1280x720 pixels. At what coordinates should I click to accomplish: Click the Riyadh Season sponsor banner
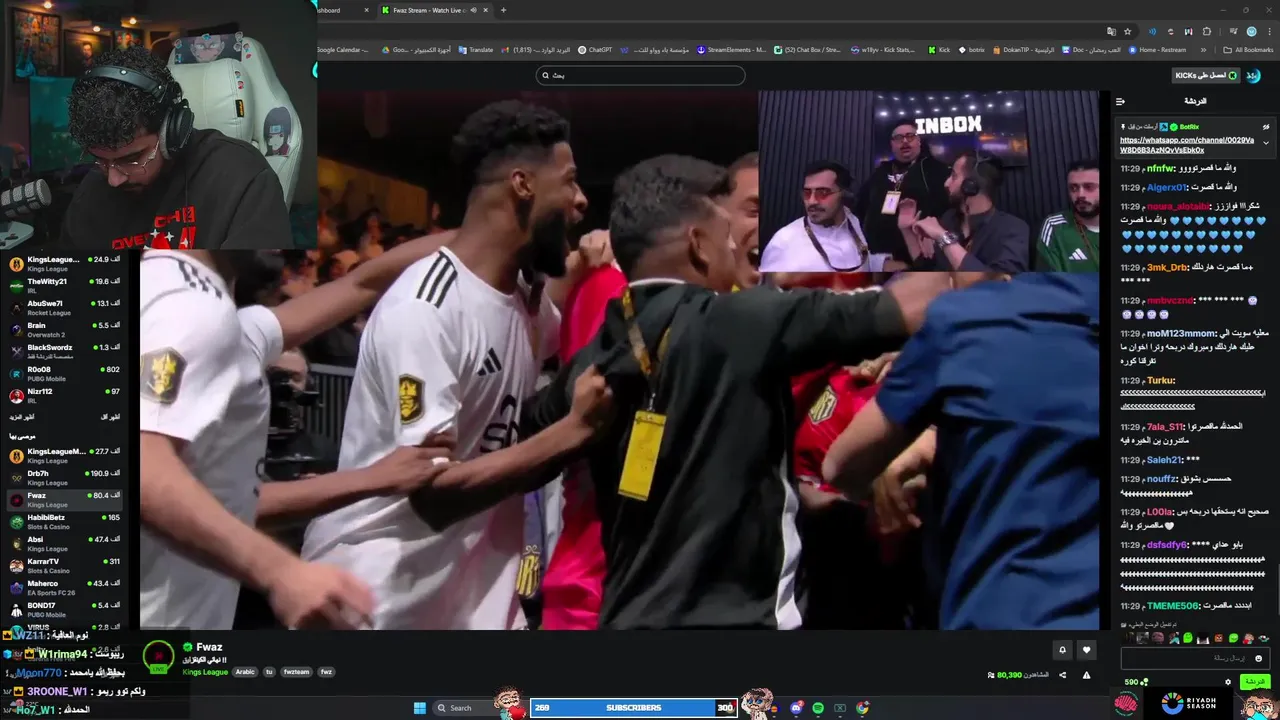click(1187, 704)
